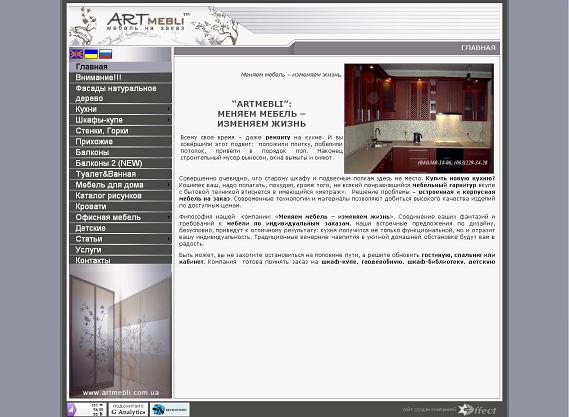Click the kitchen photo thumbnail
This screenshot has height=417, width=569.
tap(419, 118)
